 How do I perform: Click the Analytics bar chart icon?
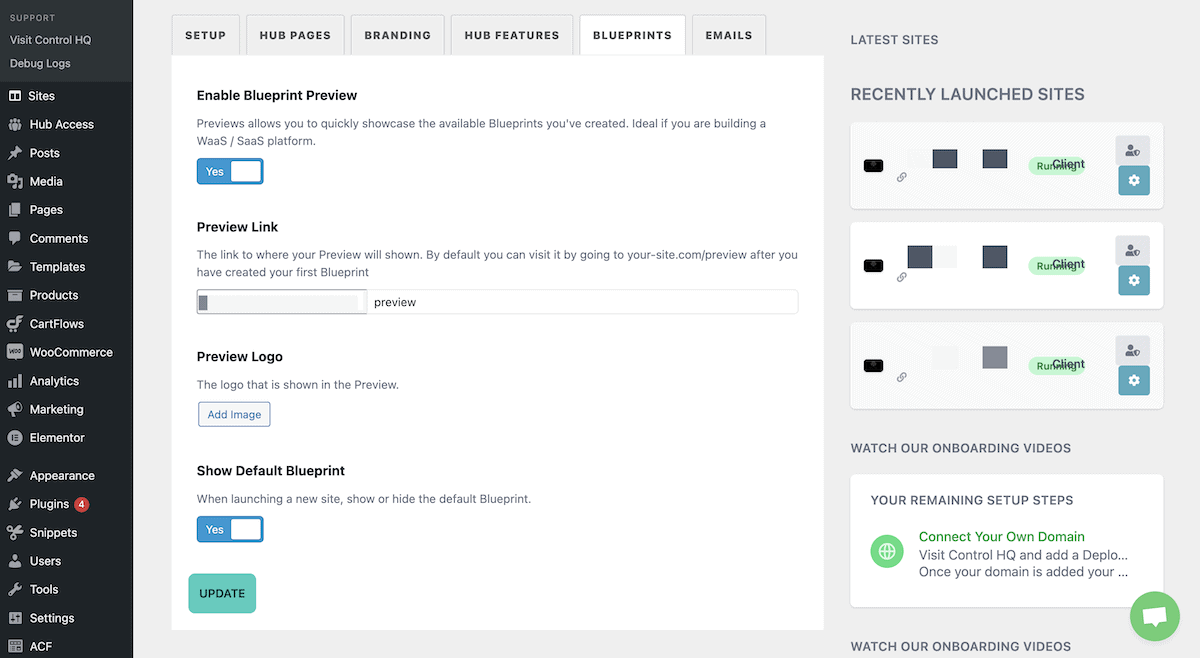[x=15, y=381]
